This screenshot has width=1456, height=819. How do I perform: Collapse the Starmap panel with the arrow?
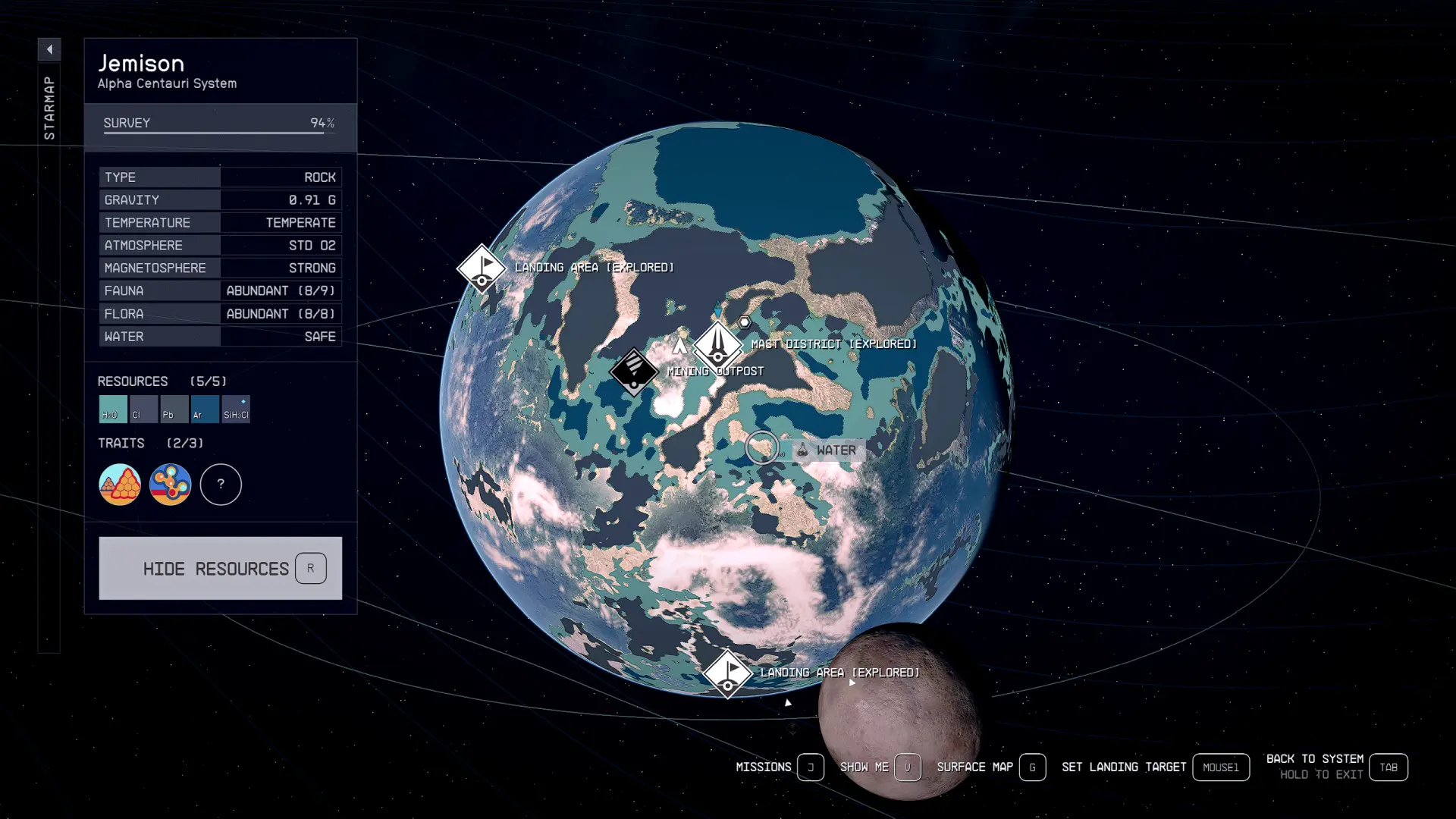pyautogui.click(x=49, y=50)
